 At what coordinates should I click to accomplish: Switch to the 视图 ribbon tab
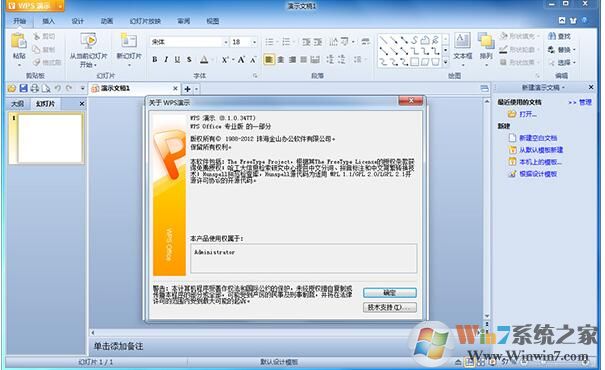pyautogui.click(x=213, y=21)
